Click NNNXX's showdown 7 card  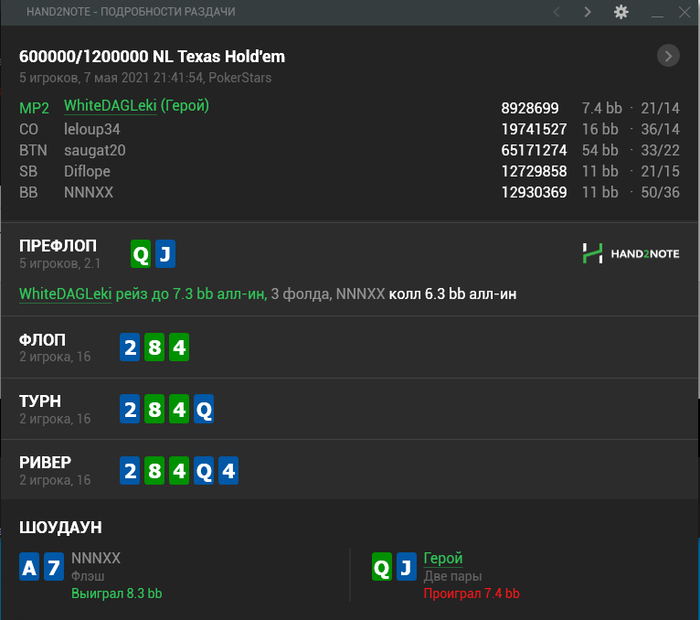click(54, 567)
